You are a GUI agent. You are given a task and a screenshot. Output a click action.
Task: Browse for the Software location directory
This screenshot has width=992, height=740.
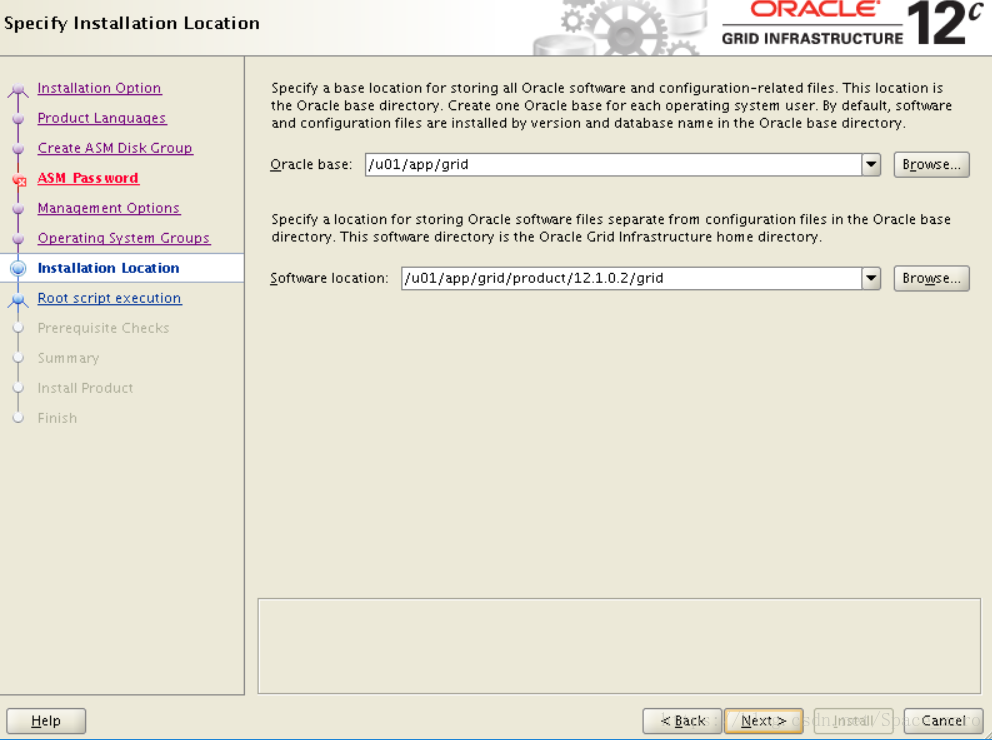coord(931,278)
